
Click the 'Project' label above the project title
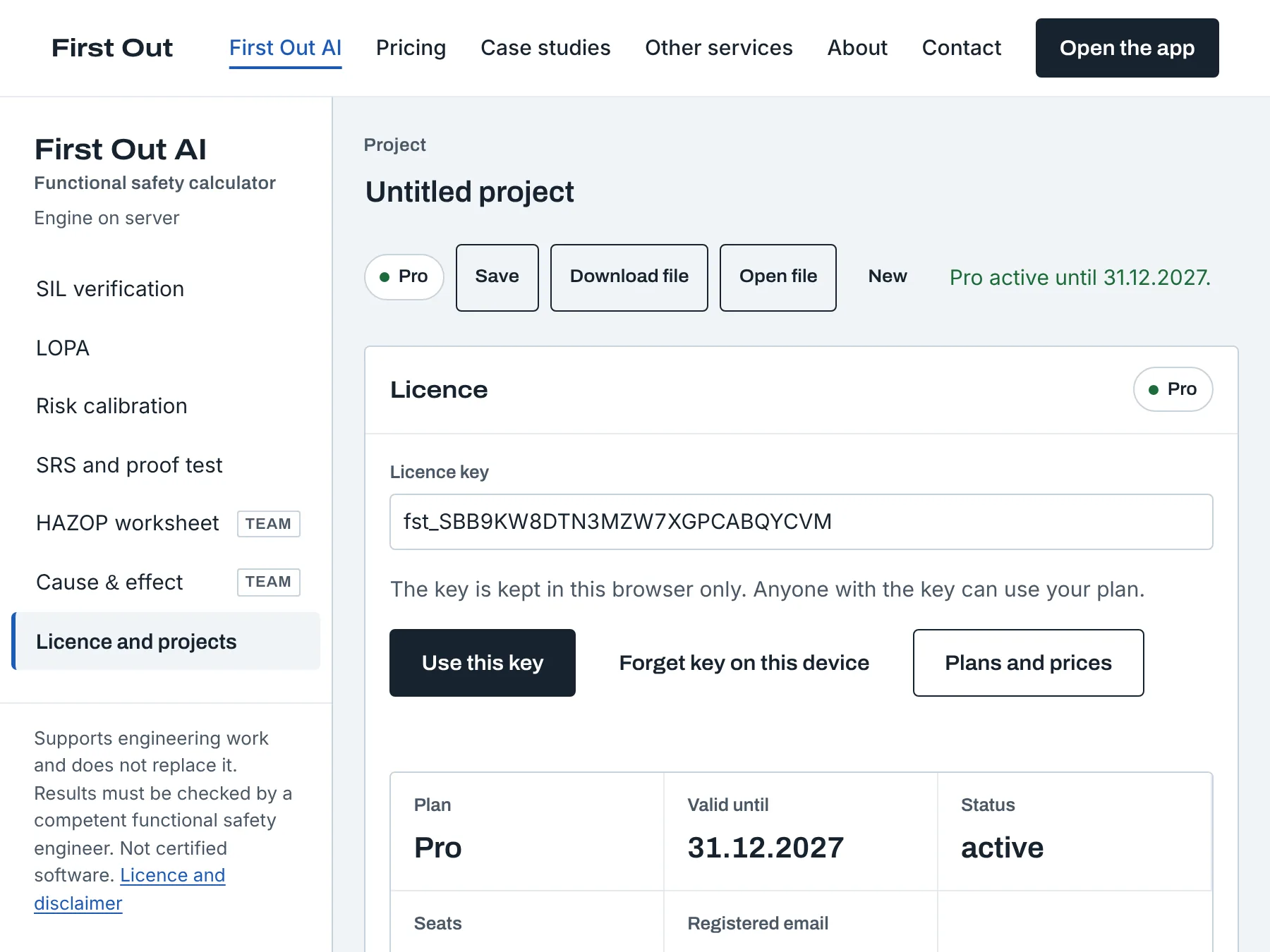[394, 145]
